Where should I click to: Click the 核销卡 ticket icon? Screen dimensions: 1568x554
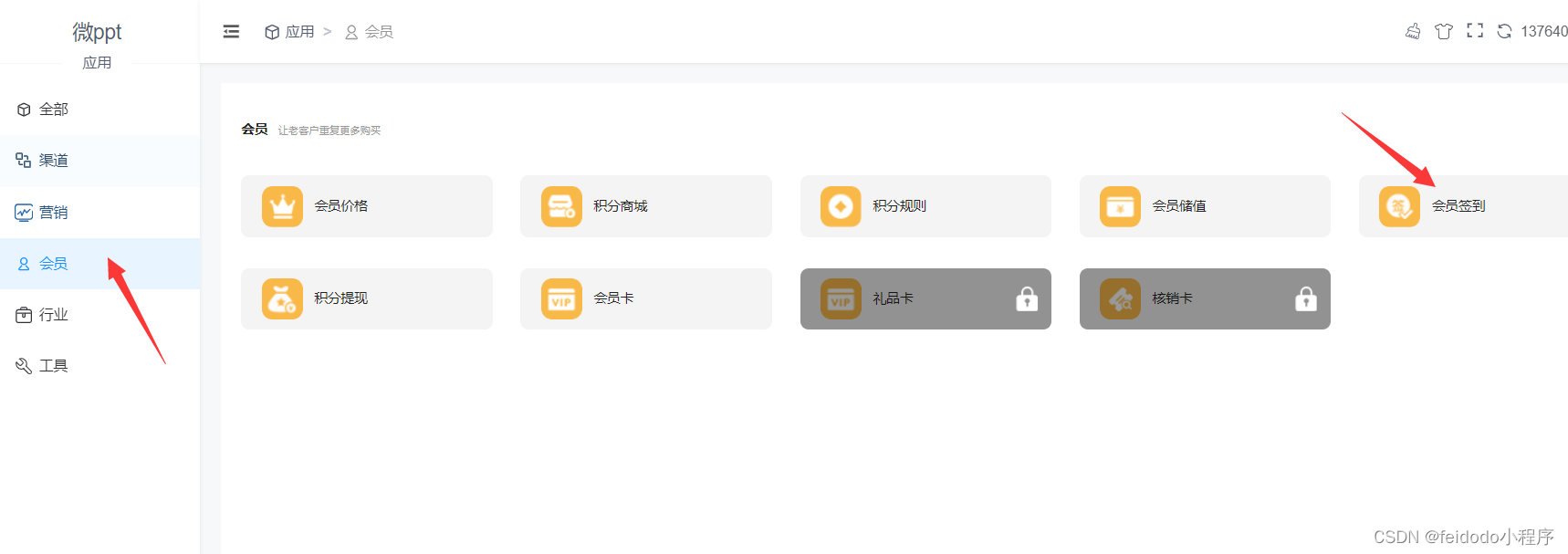click(1120, 298)
